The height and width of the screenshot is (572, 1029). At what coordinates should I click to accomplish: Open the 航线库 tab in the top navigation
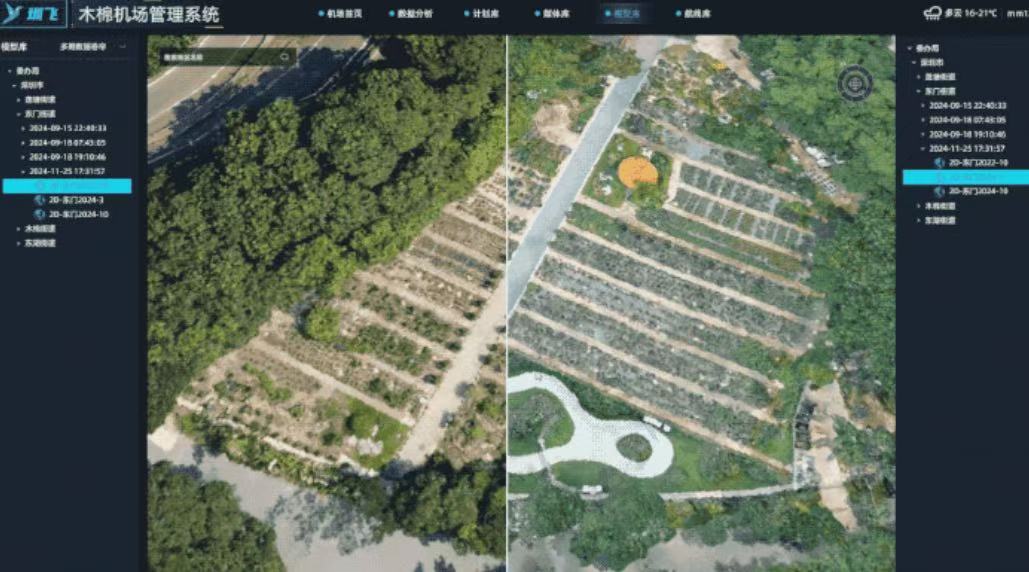pos(693,13)
